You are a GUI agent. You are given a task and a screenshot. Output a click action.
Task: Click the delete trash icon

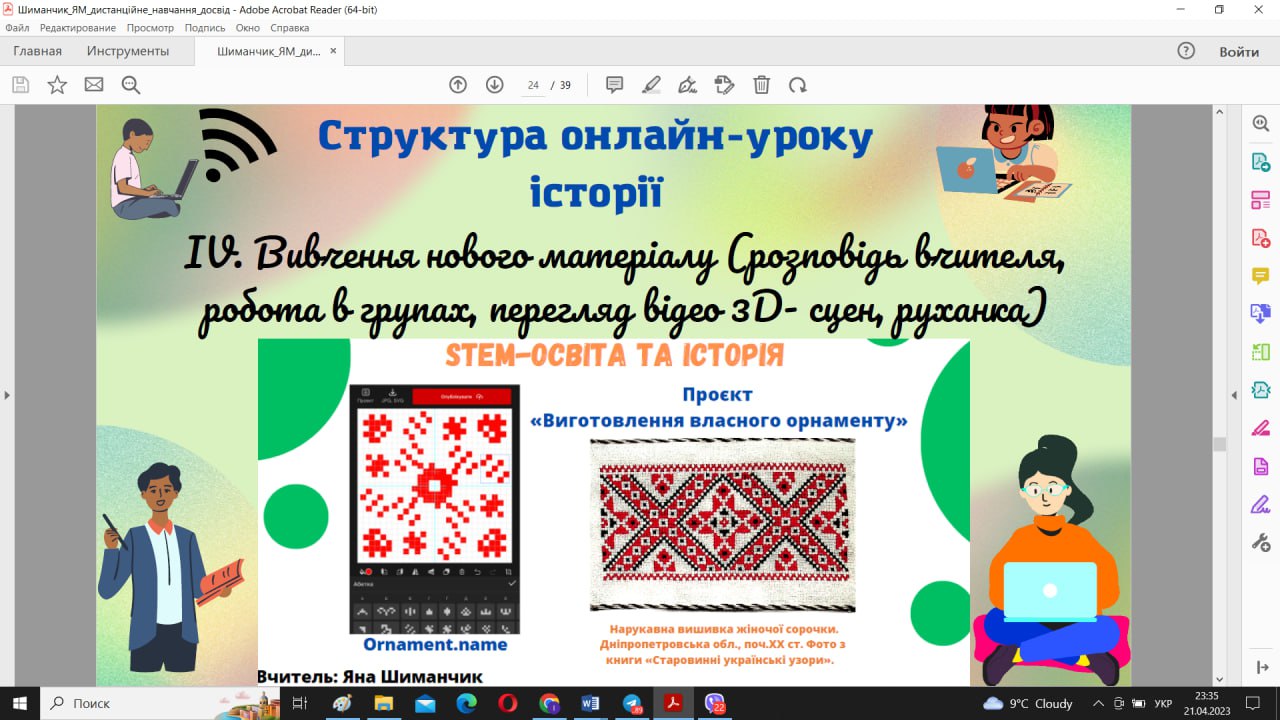pos(761,85)
